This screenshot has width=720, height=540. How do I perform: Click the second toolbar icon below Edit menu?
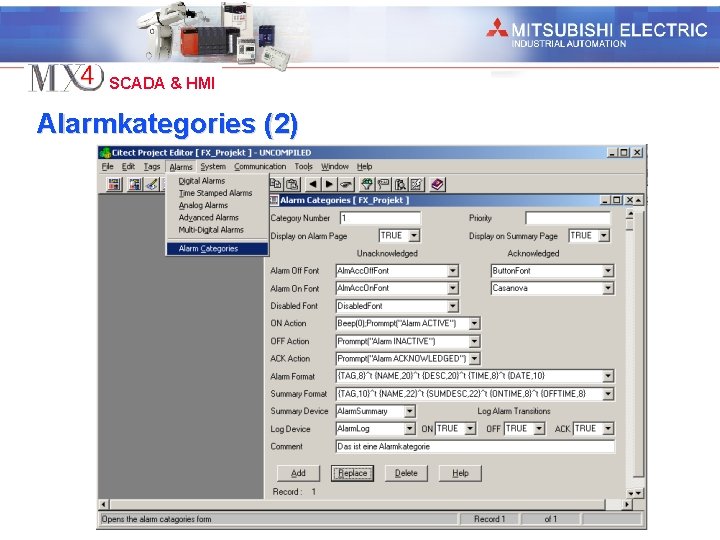[x=135, y=185]
